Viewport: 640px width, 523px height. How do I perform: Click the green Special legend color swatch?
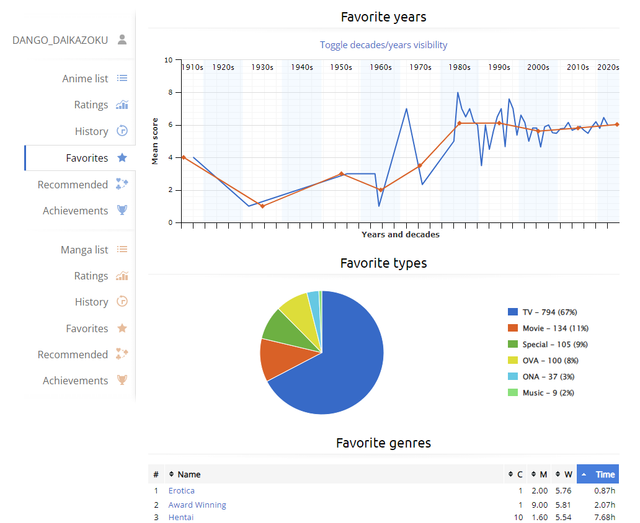point(513,344)
